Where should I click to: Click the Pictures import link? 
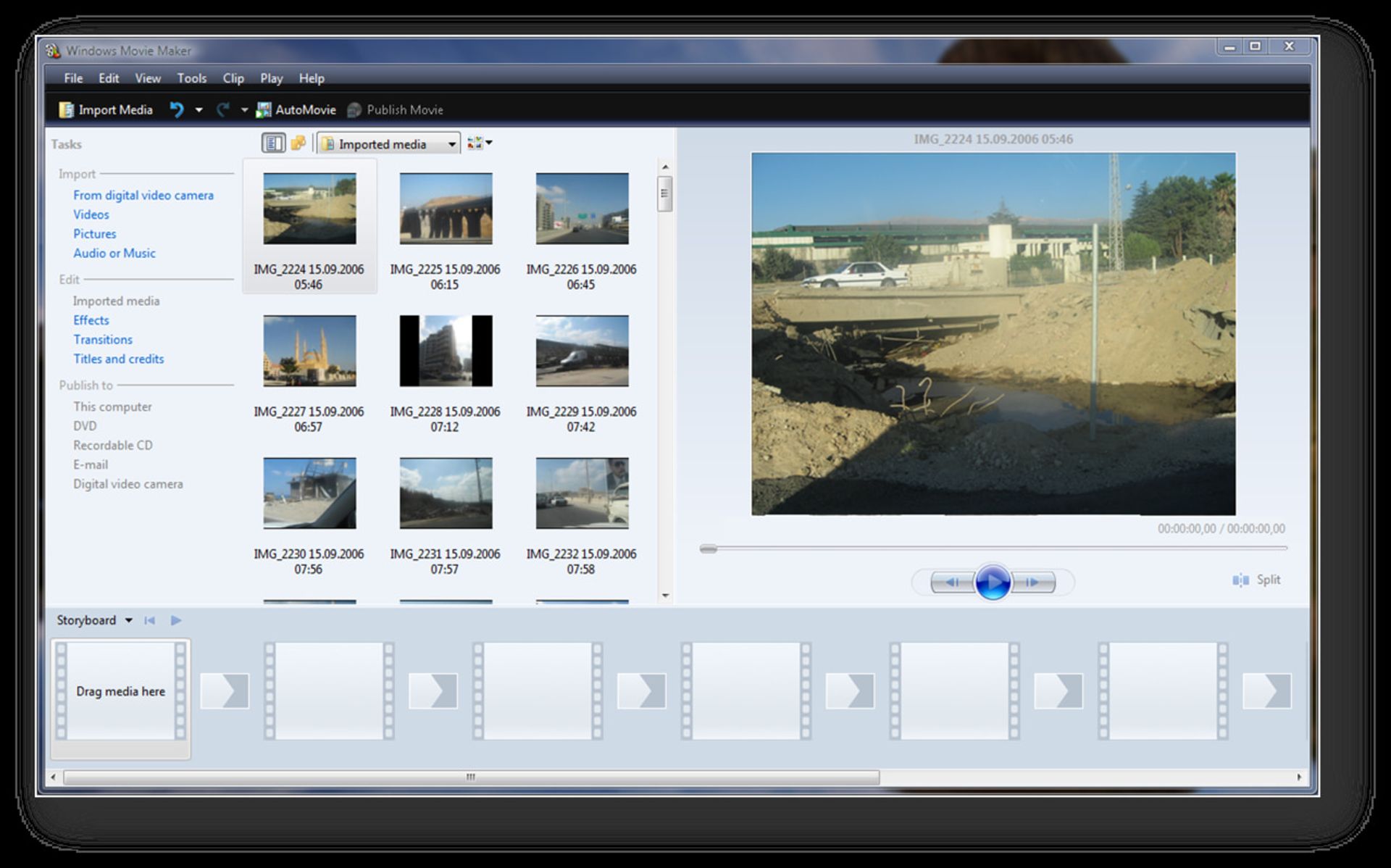[95, 234]
